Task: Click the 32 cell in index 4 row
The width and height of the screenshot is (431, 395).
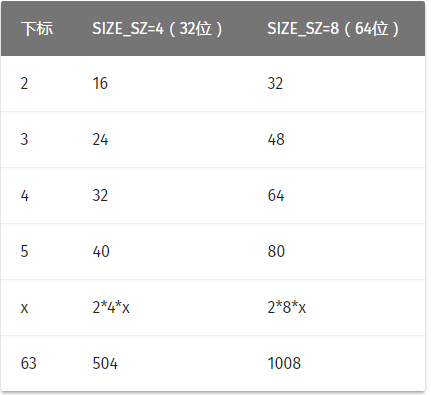Action: pyautogui.click(x=100, y=195)
